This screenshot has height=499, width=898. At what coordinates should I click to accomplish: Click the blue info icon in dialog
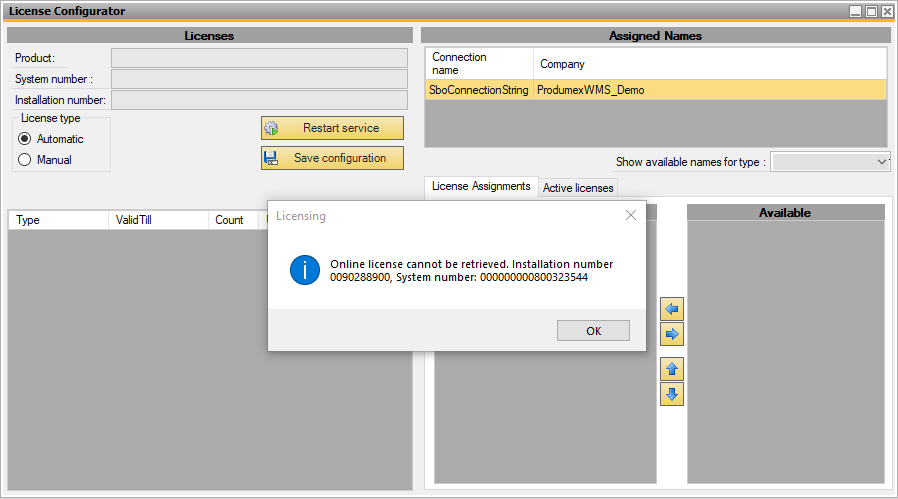[304, 270]
